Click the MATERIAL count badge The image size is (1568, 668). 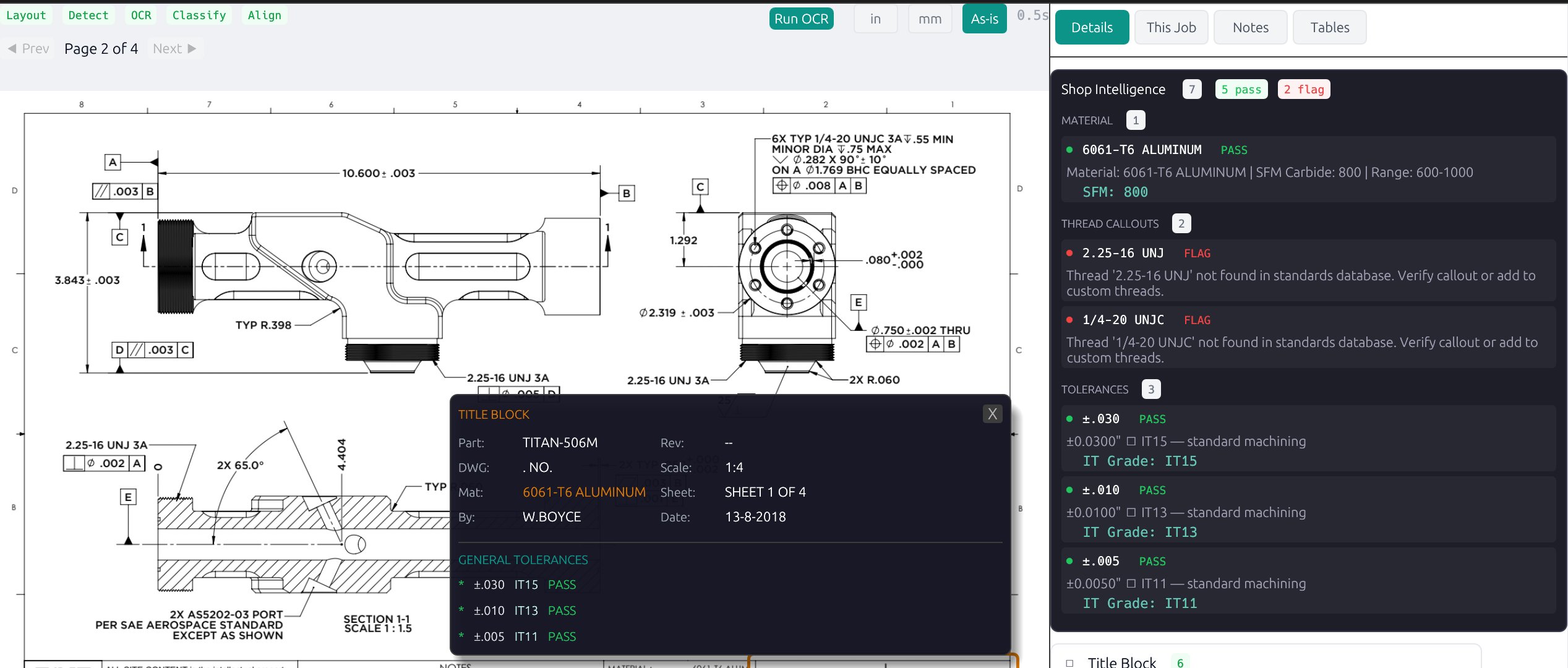pyautogui.click(x=1136, y=120)
